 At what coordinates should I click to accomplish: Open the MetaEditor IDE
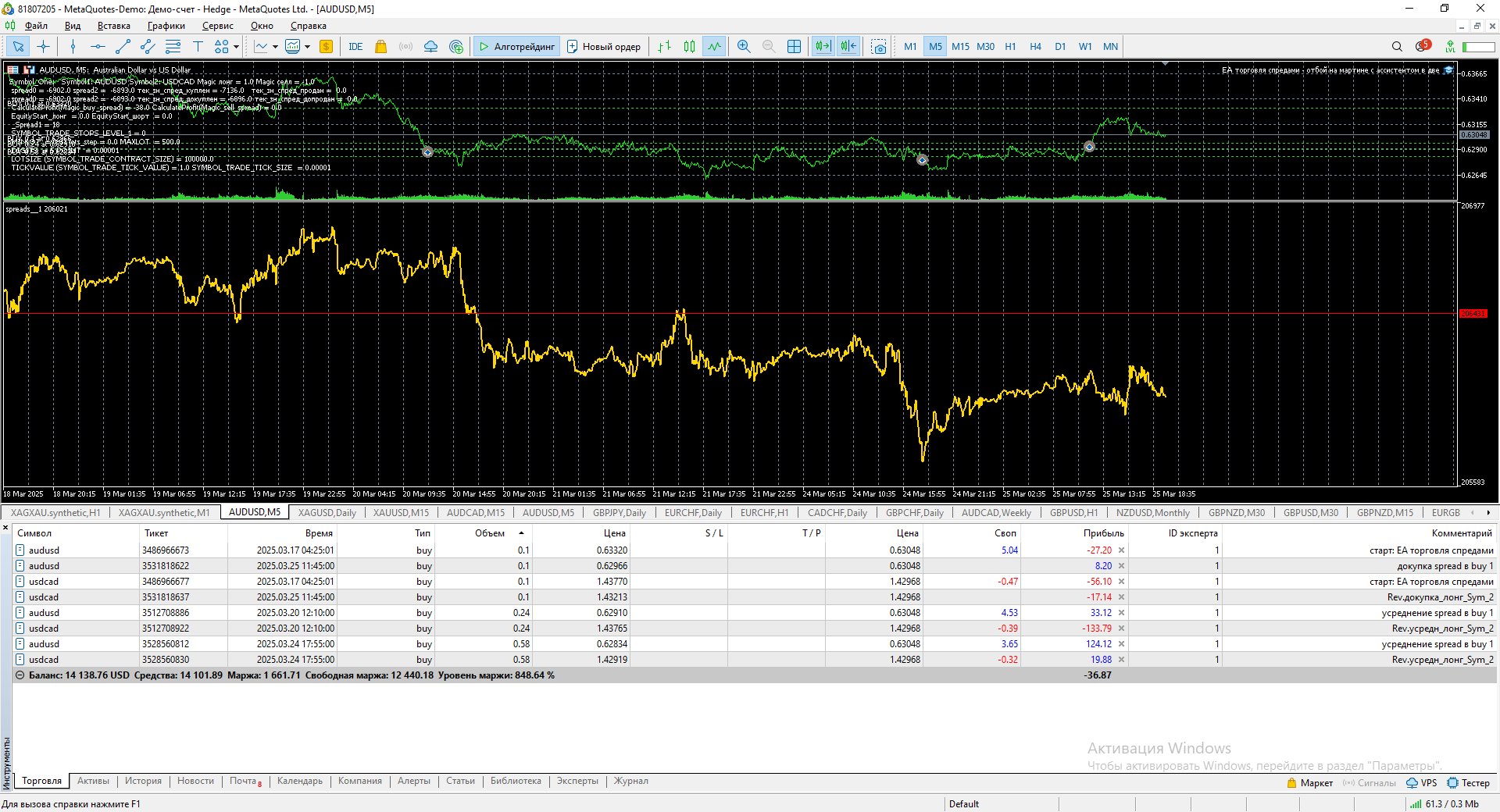click(355, 47)
